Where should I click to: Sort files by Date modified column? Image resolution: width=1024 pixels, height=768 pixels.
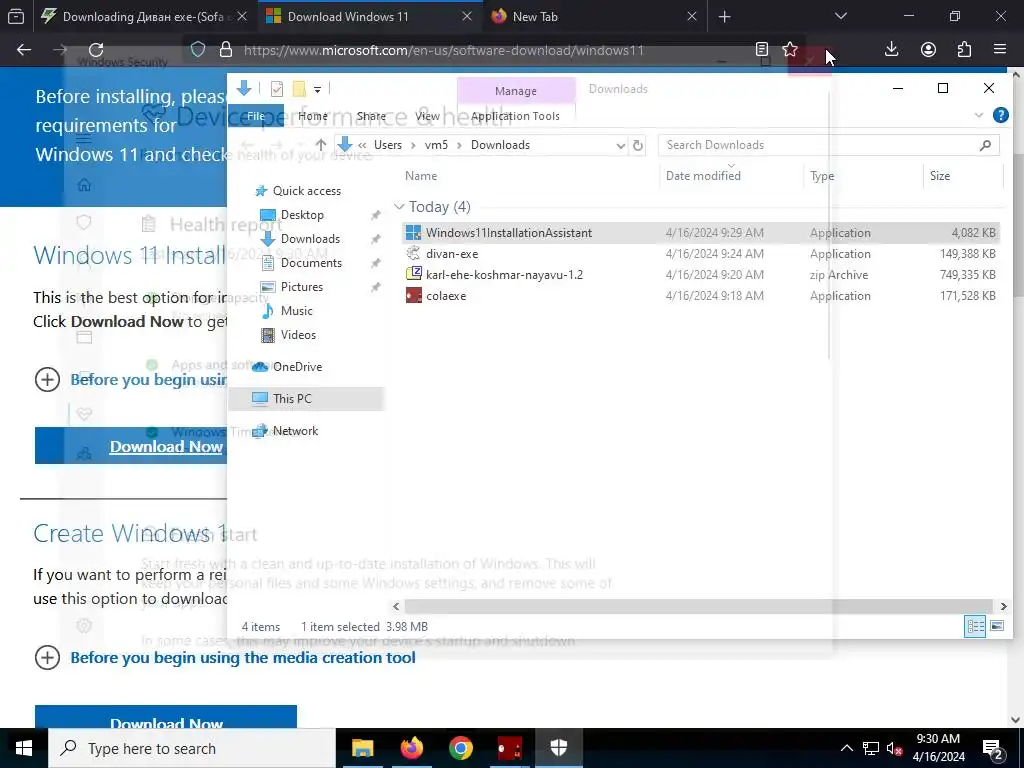(x=703, y=176)
